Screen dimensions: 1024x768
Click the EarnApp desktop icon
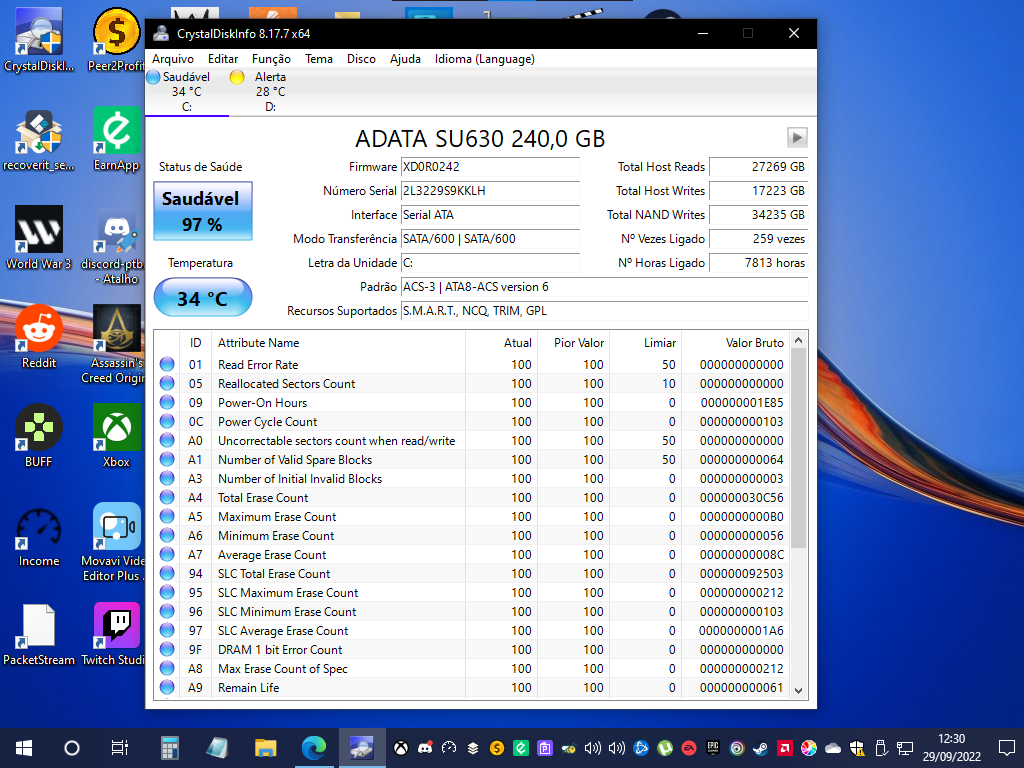pos(116,140)
